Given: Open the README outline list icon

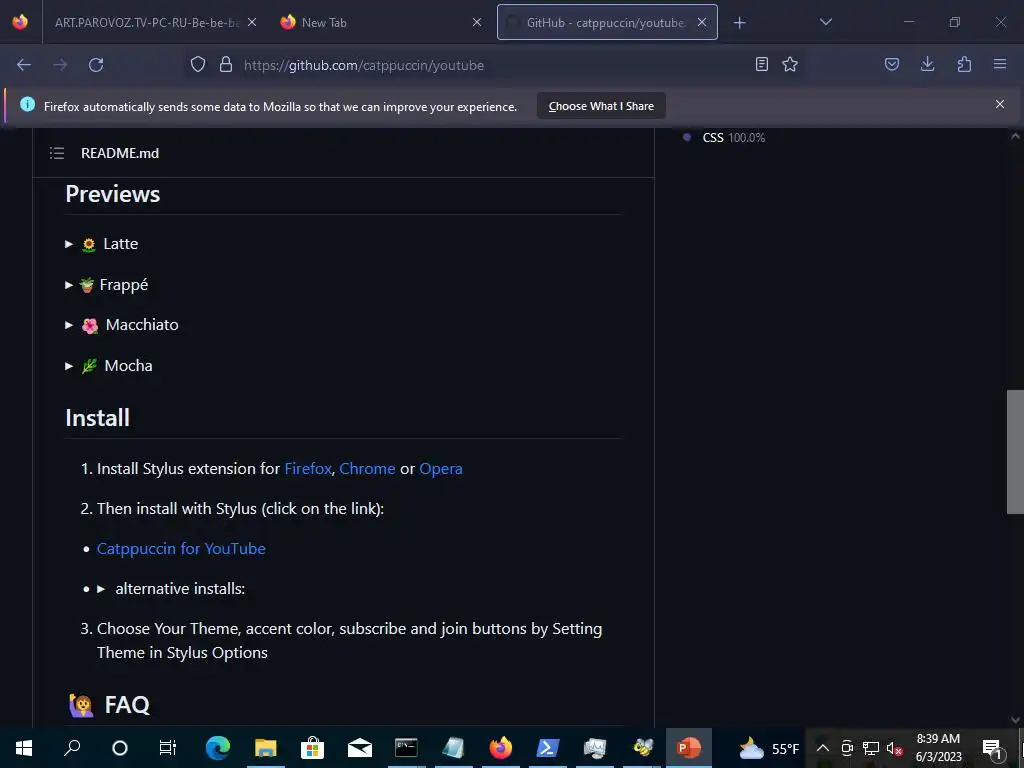Looking at the screenshot, I should [x=57, y=153].
